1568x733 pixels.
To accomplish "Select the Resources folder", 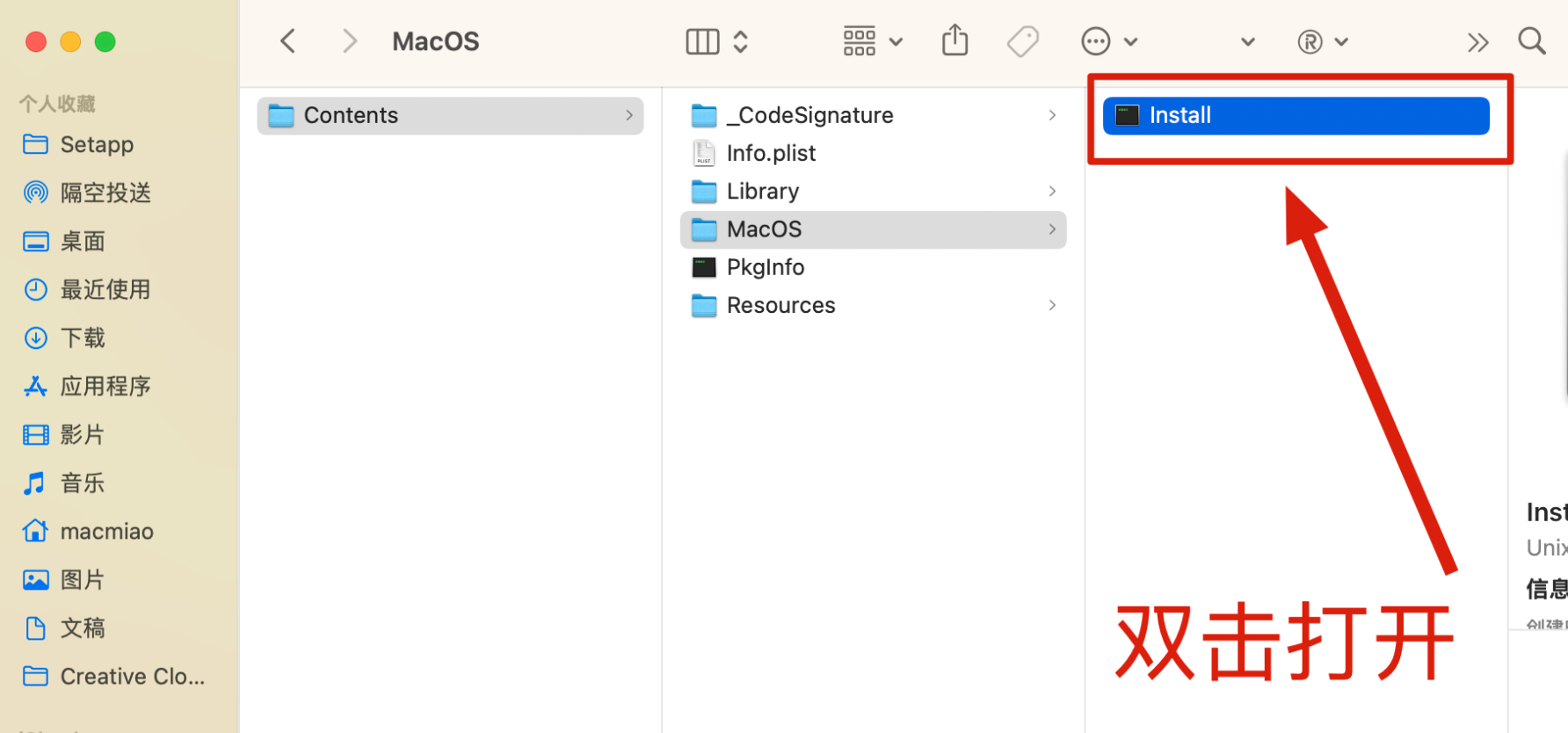I will (874, 305).
